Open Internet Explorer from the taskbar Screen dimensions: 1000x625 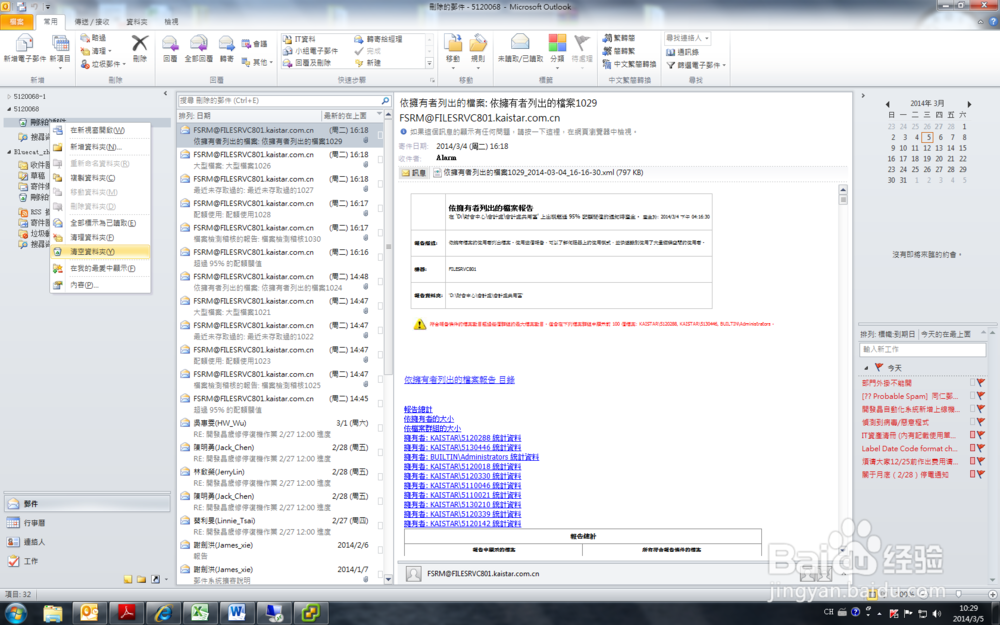(x=163, y=612)
